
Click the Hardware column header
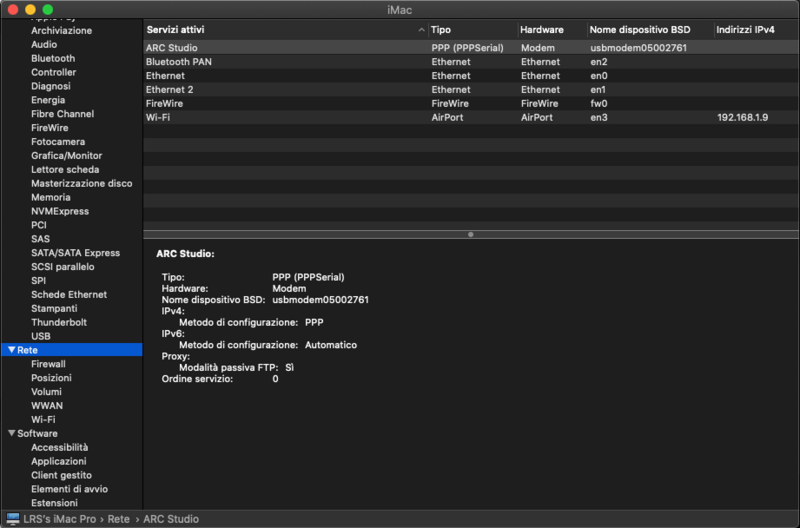point(549,30)
